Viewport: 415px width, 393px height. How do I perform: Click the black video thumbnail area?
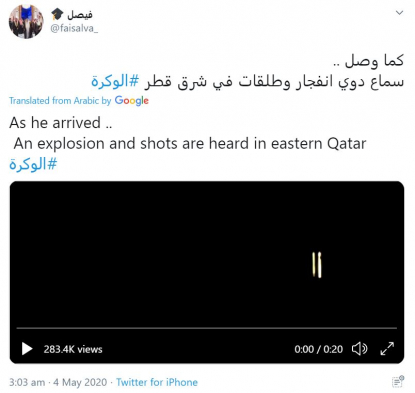coord(207,255)
